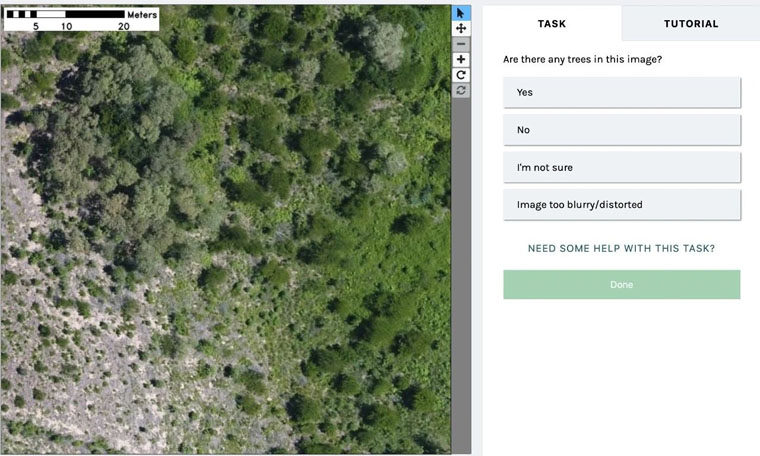Select 'Image too blurry/distorted' option

click(x=621, y=205)
